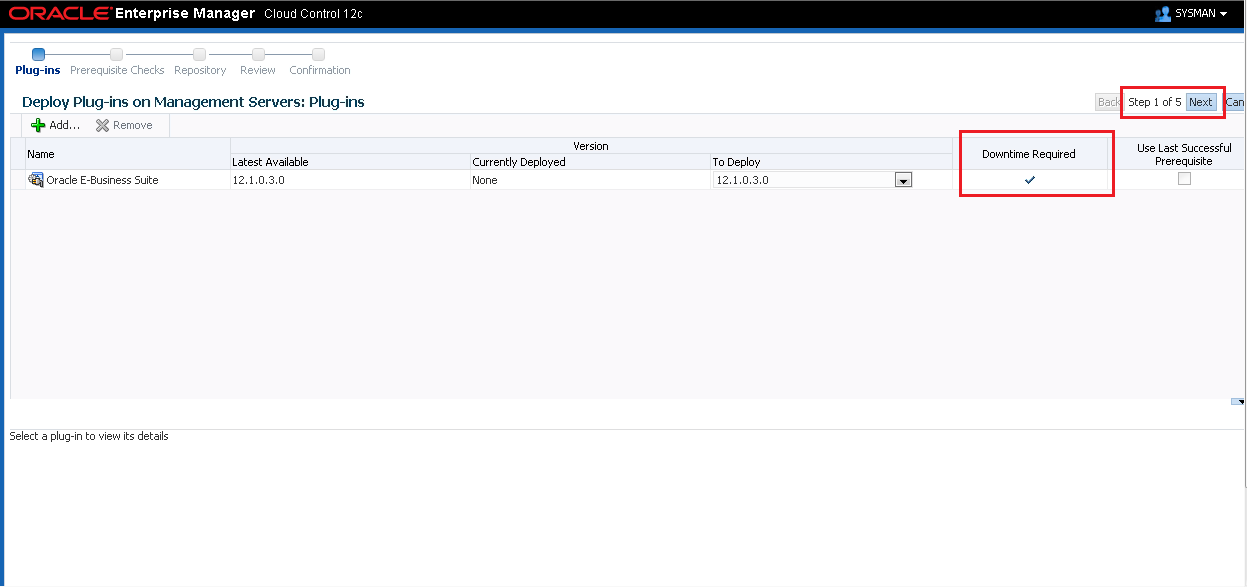The height and width of the screenshot is (587, 1247).
Task: Click the Plug-ins step marker in train
Action: click(38, 54)
